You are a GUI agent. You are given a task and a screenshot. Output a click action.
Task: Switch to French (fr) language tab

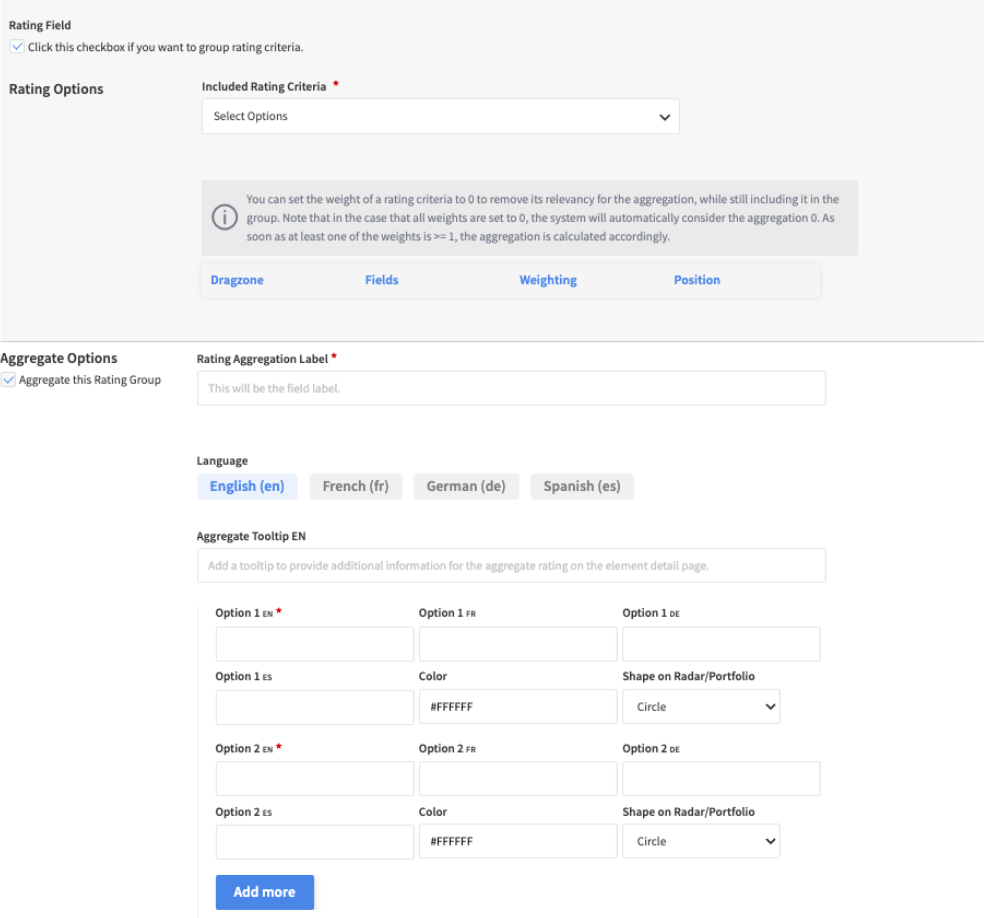coord(355,487)
